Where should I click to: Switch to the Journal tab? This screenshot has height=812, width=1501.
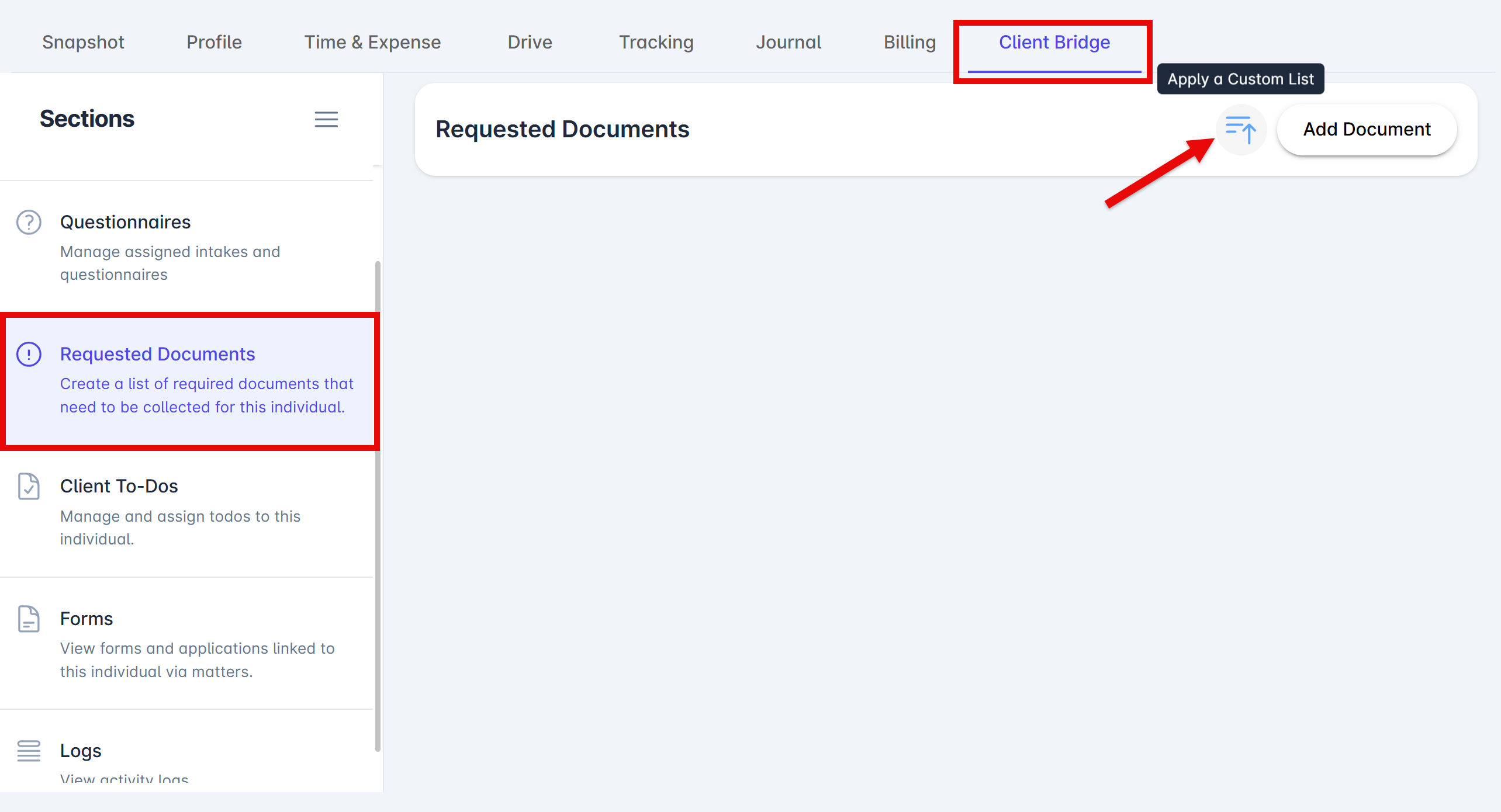tap(788, 42)
